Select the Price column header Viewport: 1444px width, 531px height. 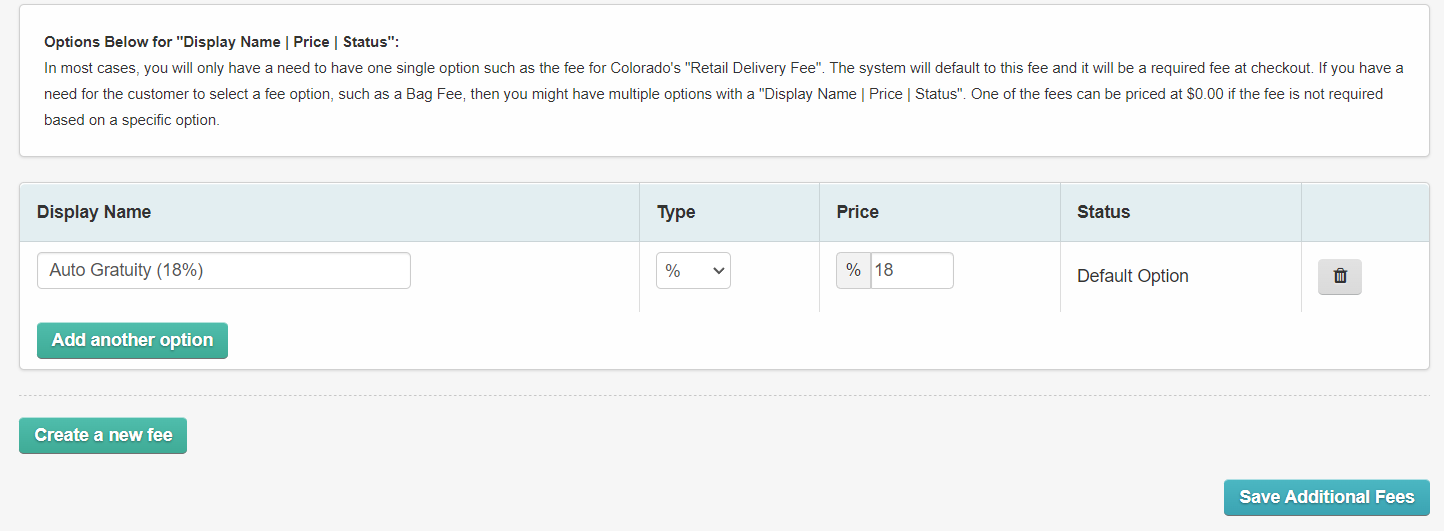coord(857,212)
